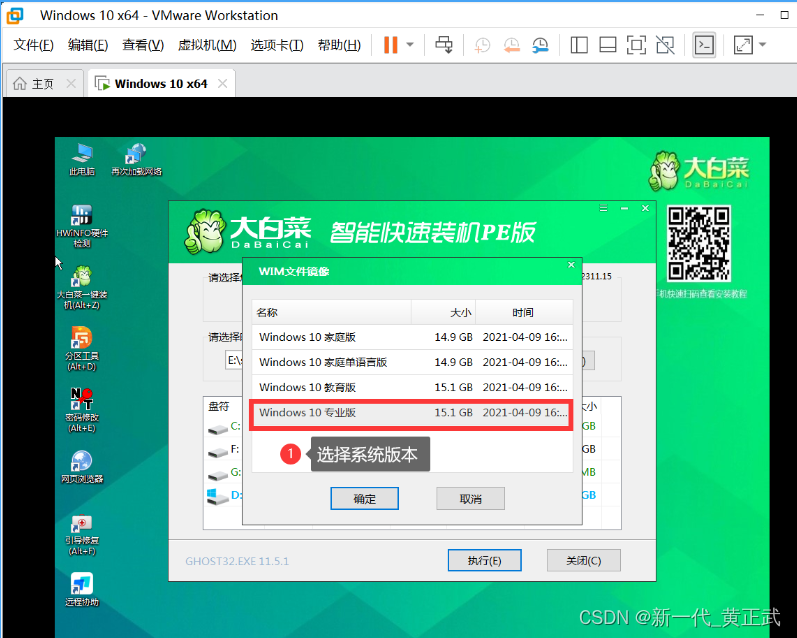This screenshot has height=638, width=797.
Task: Select Windows 10 教育版 row
Action: pos(412,387)
